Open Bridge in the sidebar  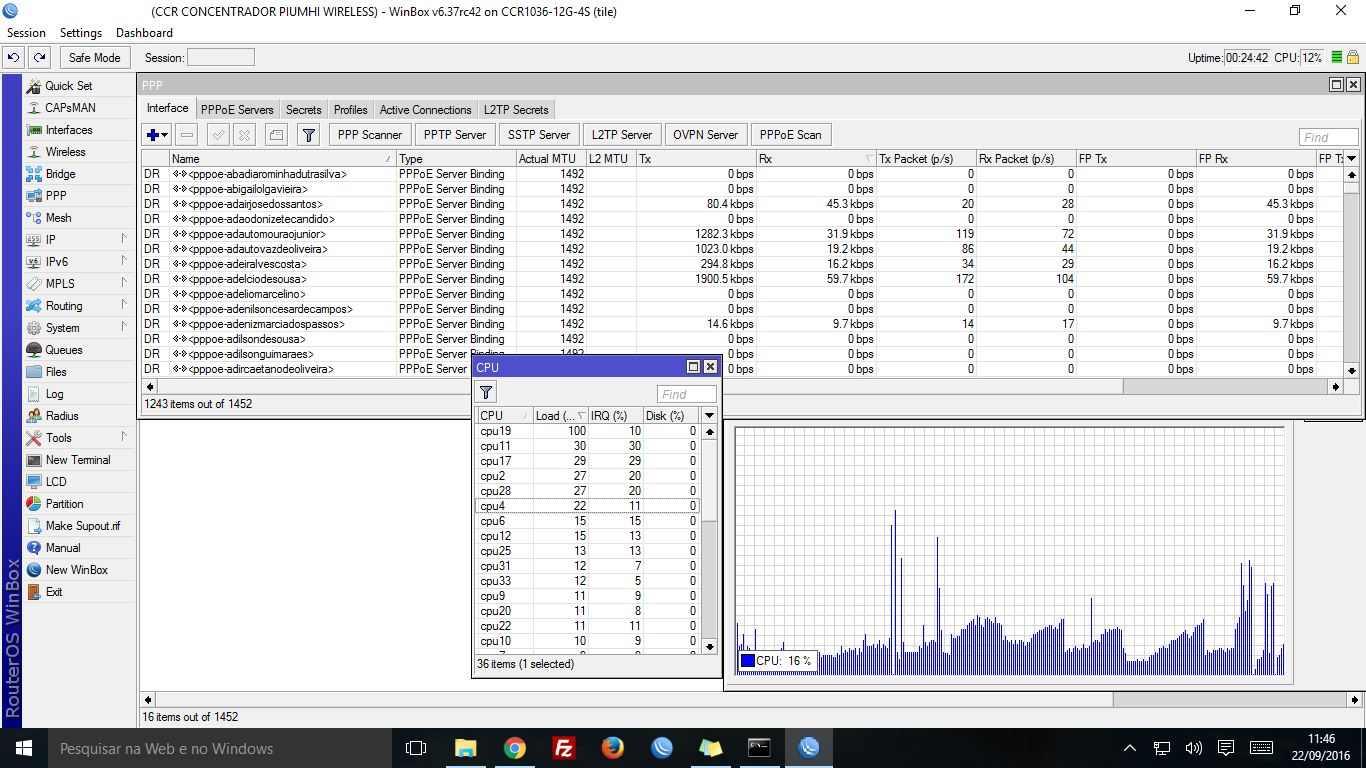pos(60,174)
